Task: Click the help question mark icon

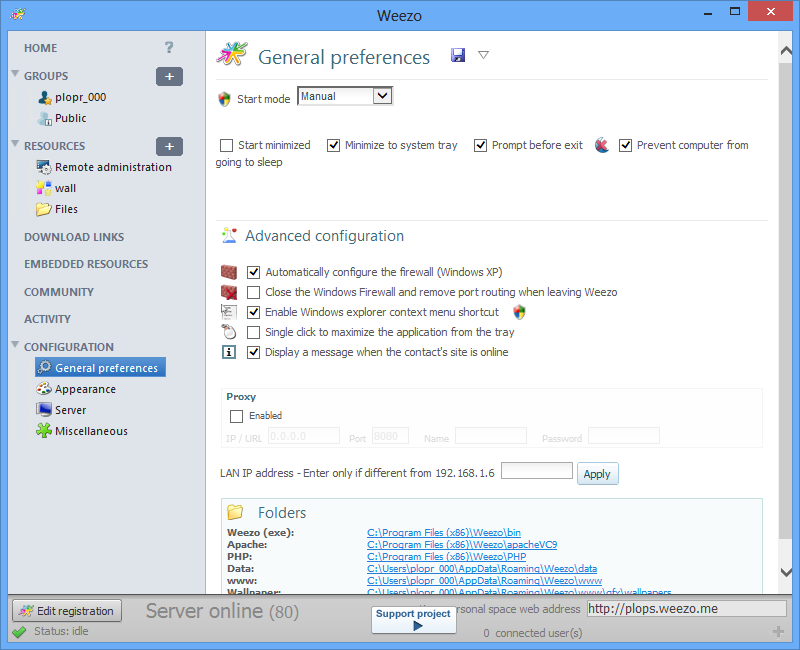Action: (169, 47)
